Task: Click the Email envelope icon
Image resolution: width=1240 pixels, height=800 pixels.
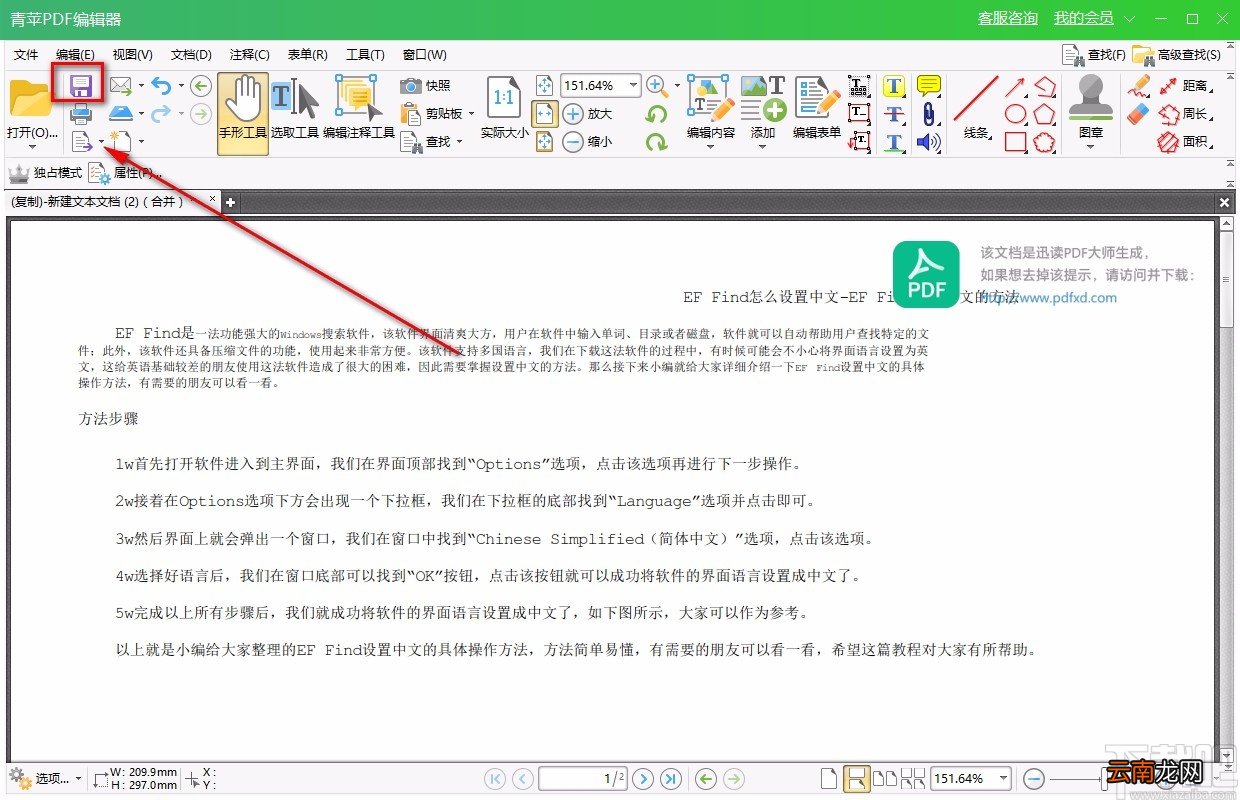Action: click(121, 86)
